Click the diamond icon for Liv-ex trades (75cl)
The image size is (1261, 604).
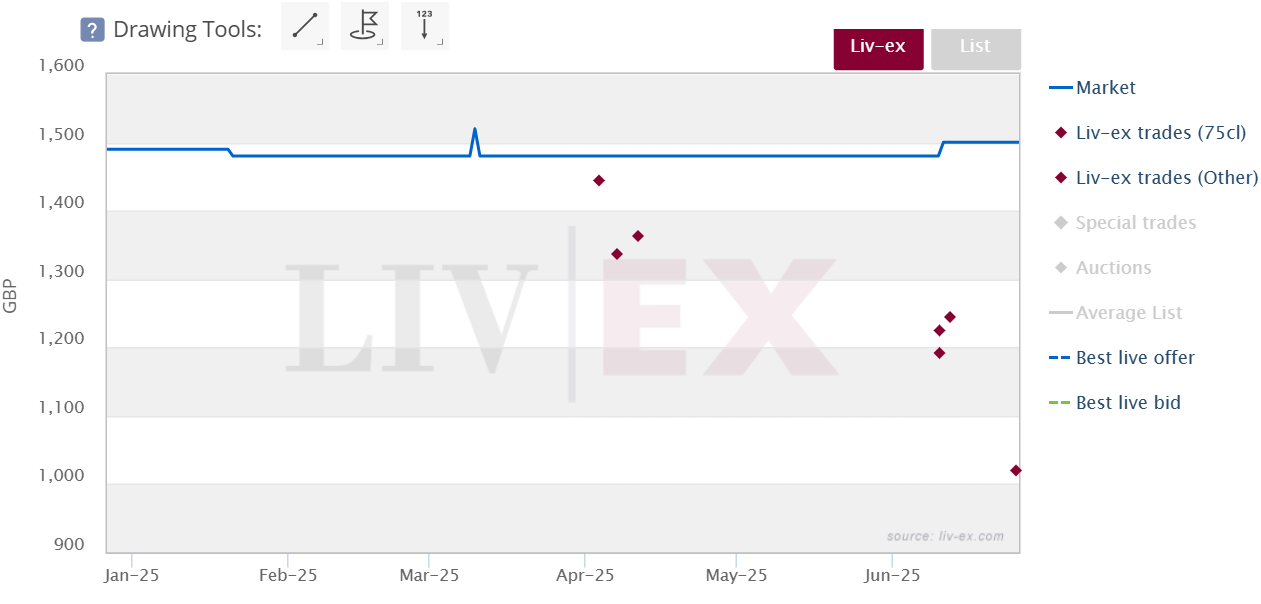pos(1061,133)
